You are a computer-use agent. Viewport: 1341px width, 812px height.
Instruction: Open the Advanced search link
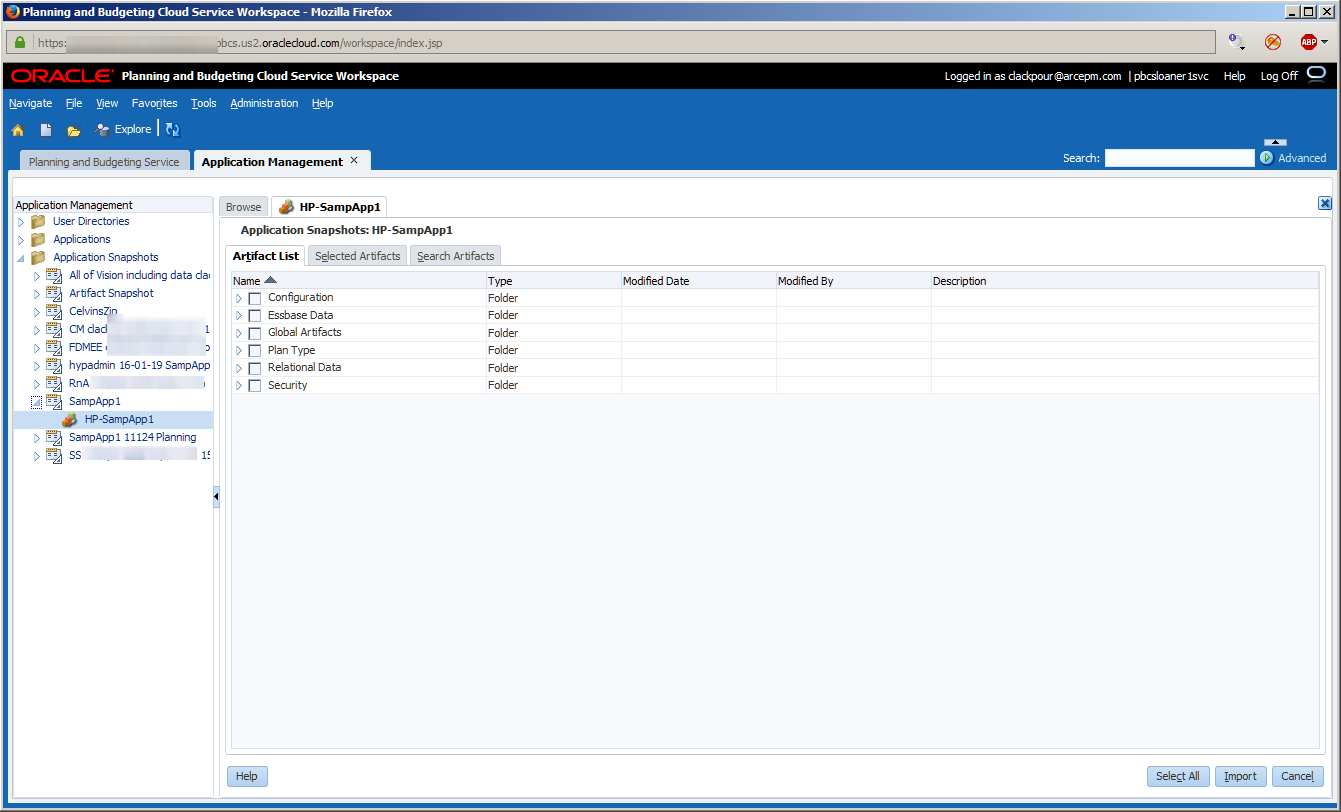(x=1302, y=158)
